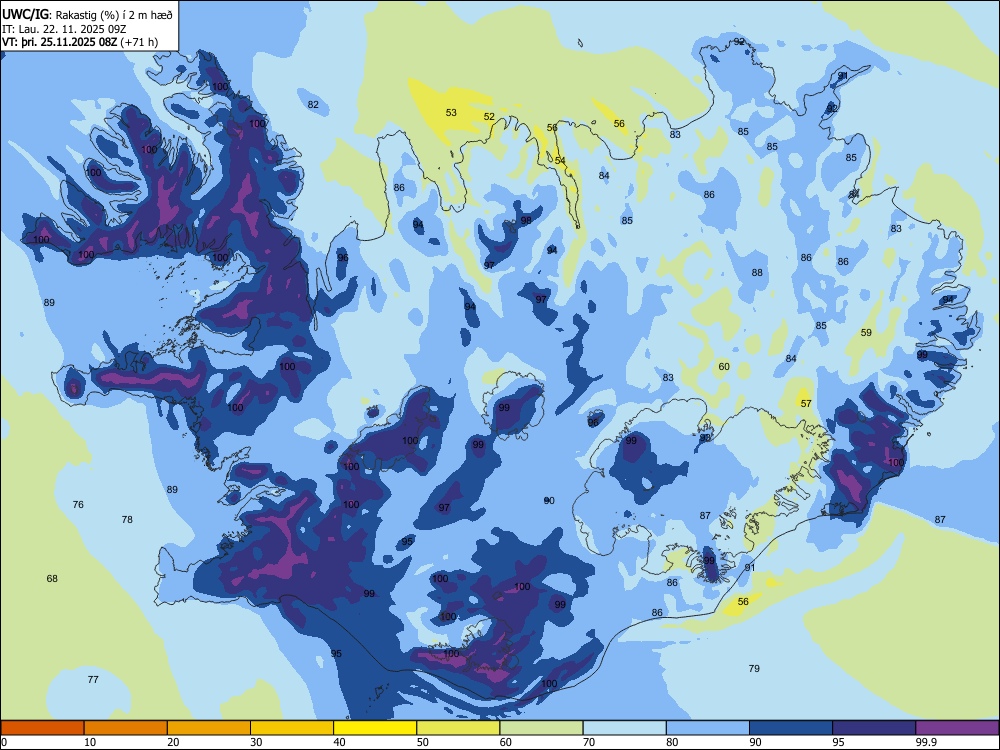Click the map value 76 over the western sea
The height and width of the screenshot is (750, 1000).
click(78, 504)
